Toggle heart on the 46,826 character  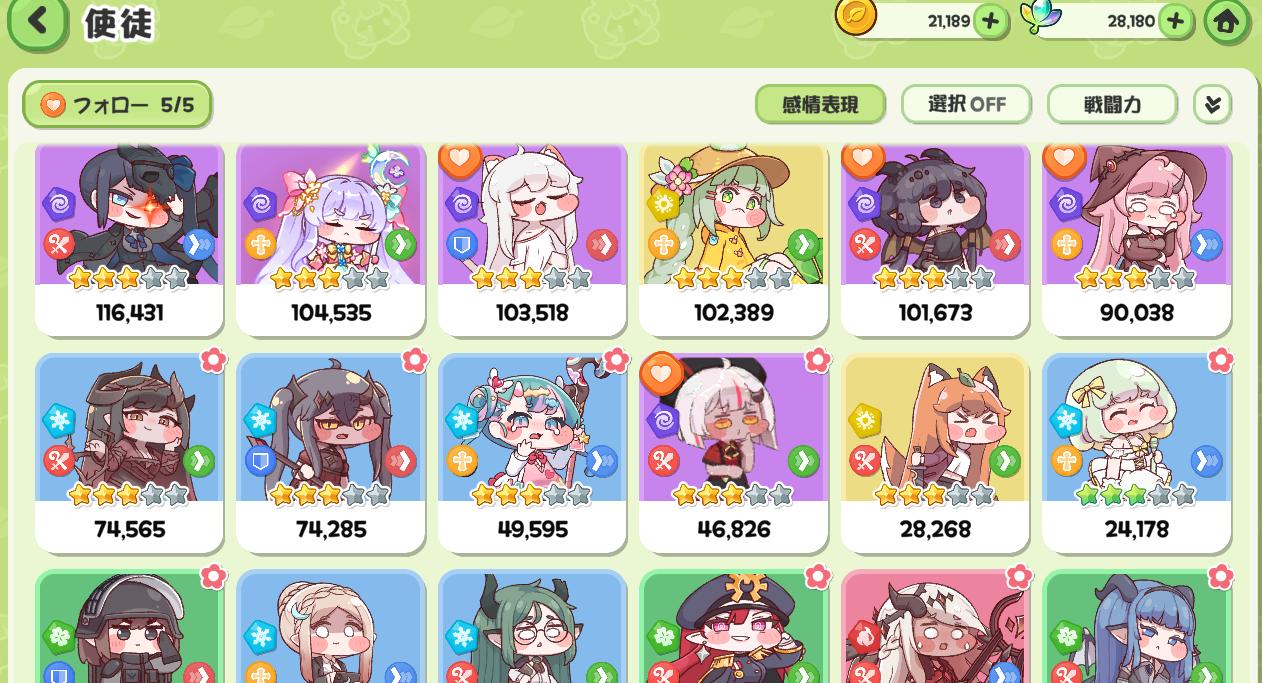[x=661, y=375]
